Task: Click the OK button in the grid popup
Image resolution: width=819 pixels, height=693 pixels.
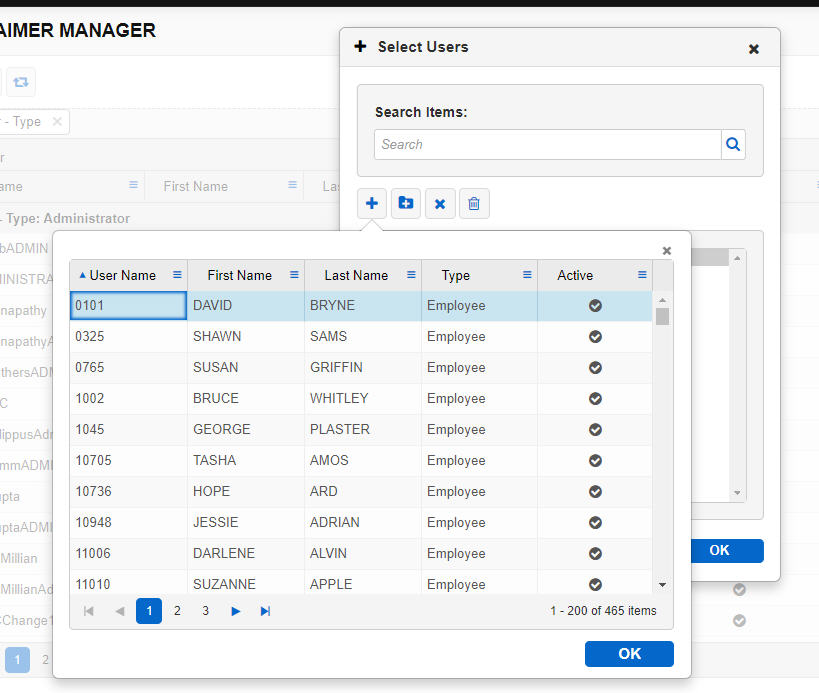Action: coord(629,653)
